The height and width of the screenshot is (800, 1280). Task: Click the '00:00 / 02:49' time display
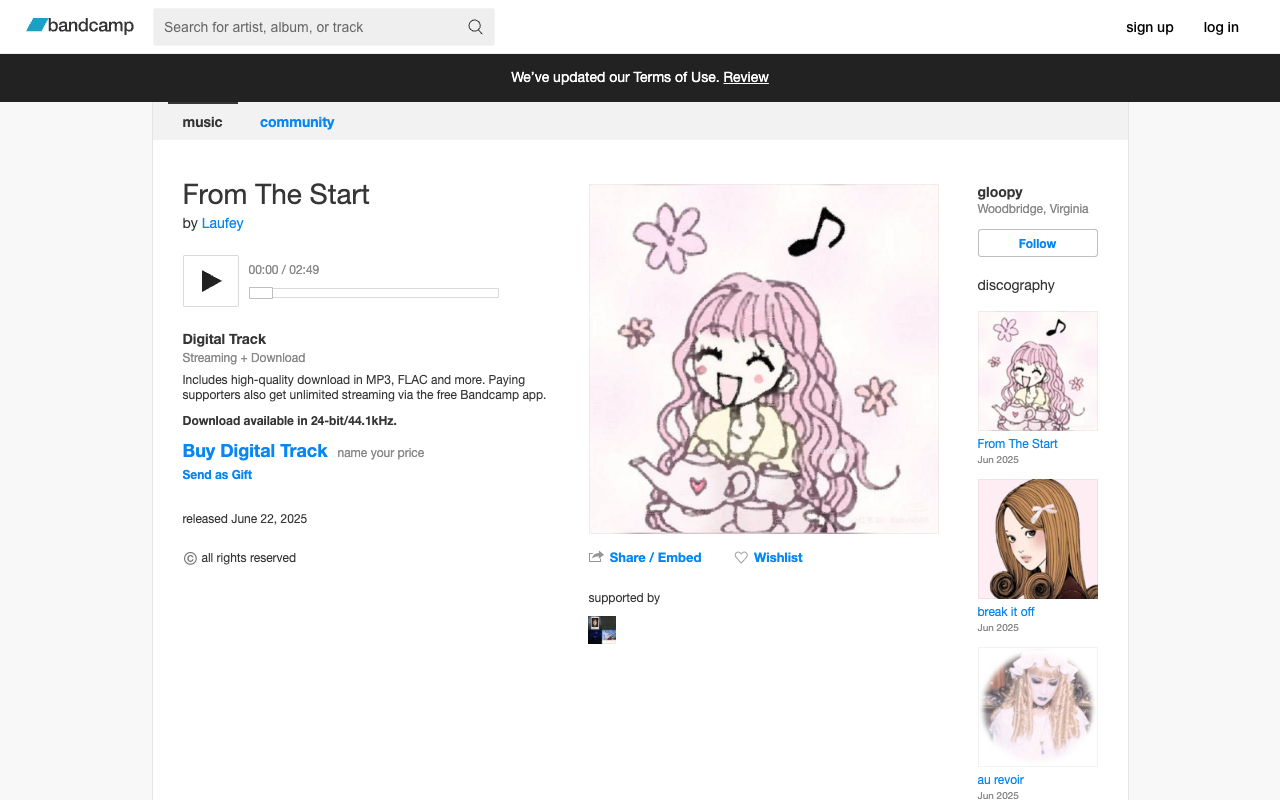click(x=284, y=270)
